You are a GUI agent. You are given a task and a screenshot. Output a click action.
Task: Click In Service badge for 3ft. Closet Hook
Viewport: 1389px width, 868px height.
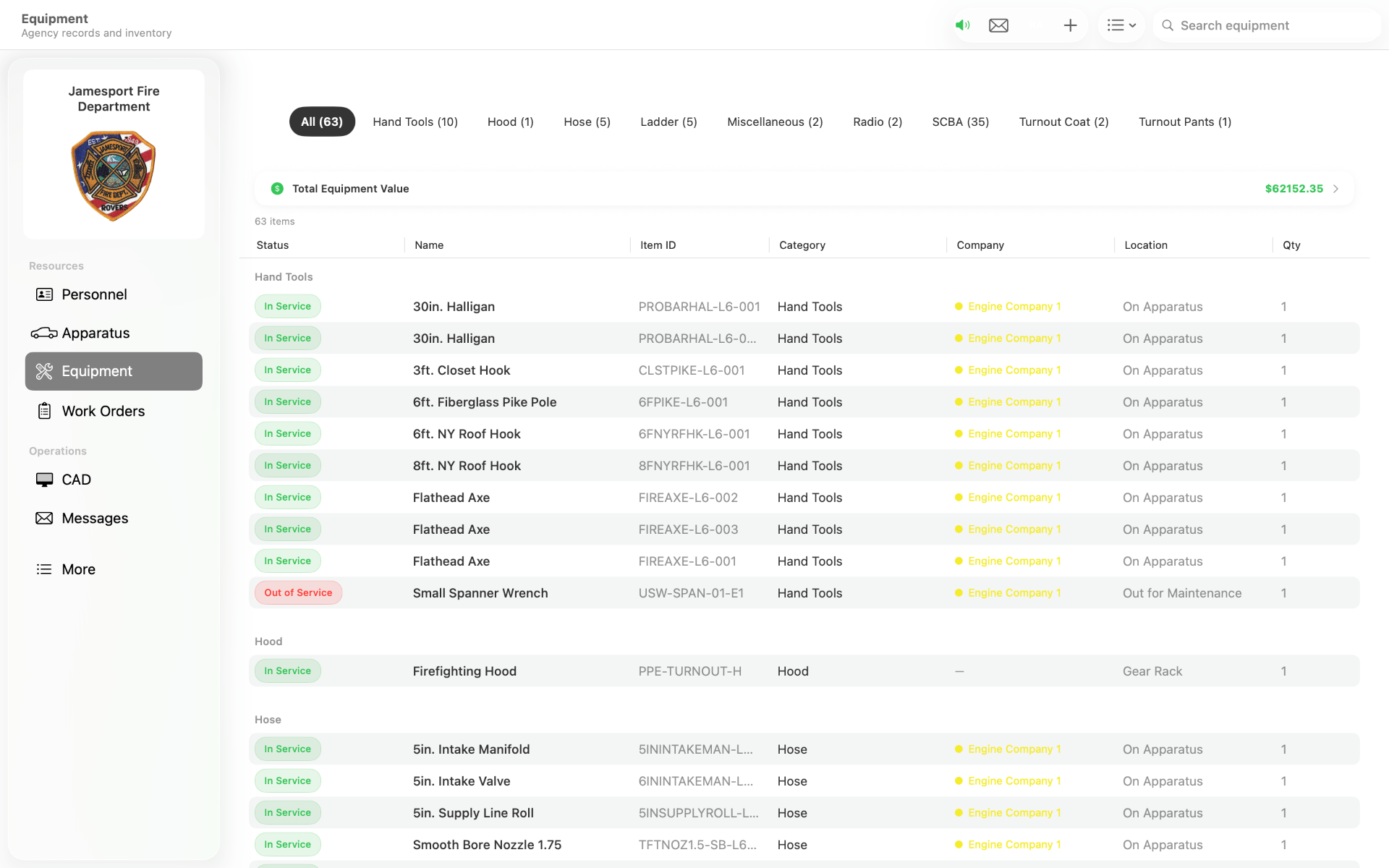coord(287,370)
